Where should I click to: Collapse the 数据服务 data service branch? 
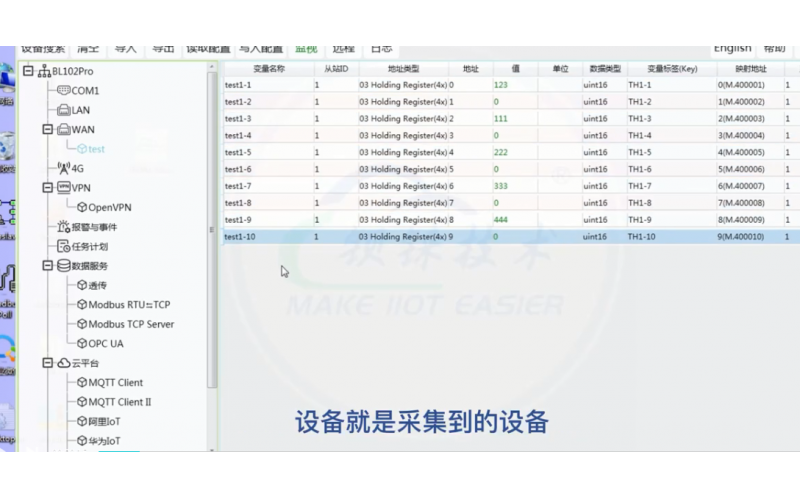point(47,266)
